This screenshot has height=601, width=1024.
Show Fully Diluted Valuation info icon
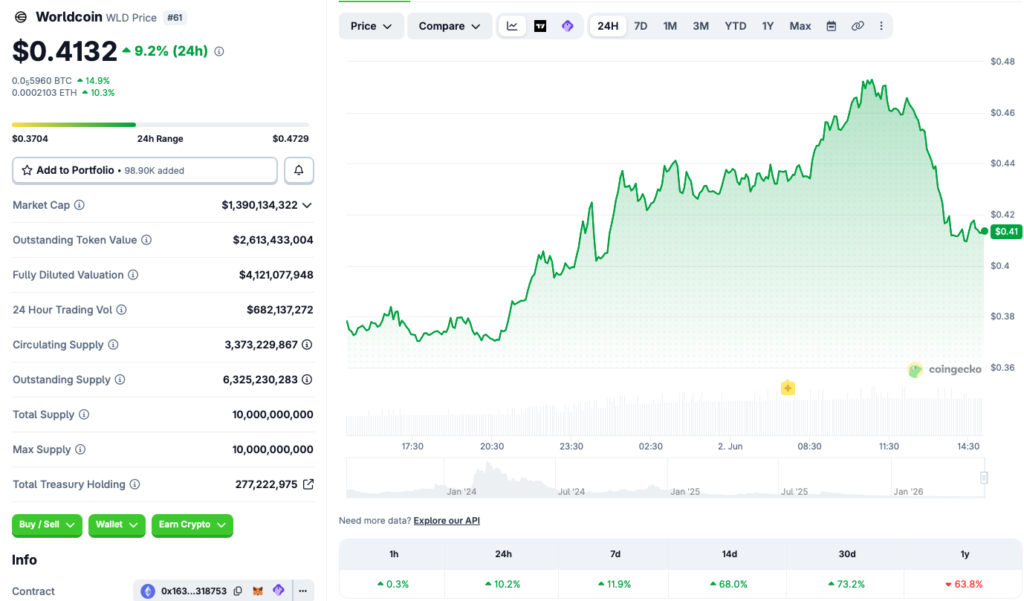pyautogui.click(x=133, y=275)
